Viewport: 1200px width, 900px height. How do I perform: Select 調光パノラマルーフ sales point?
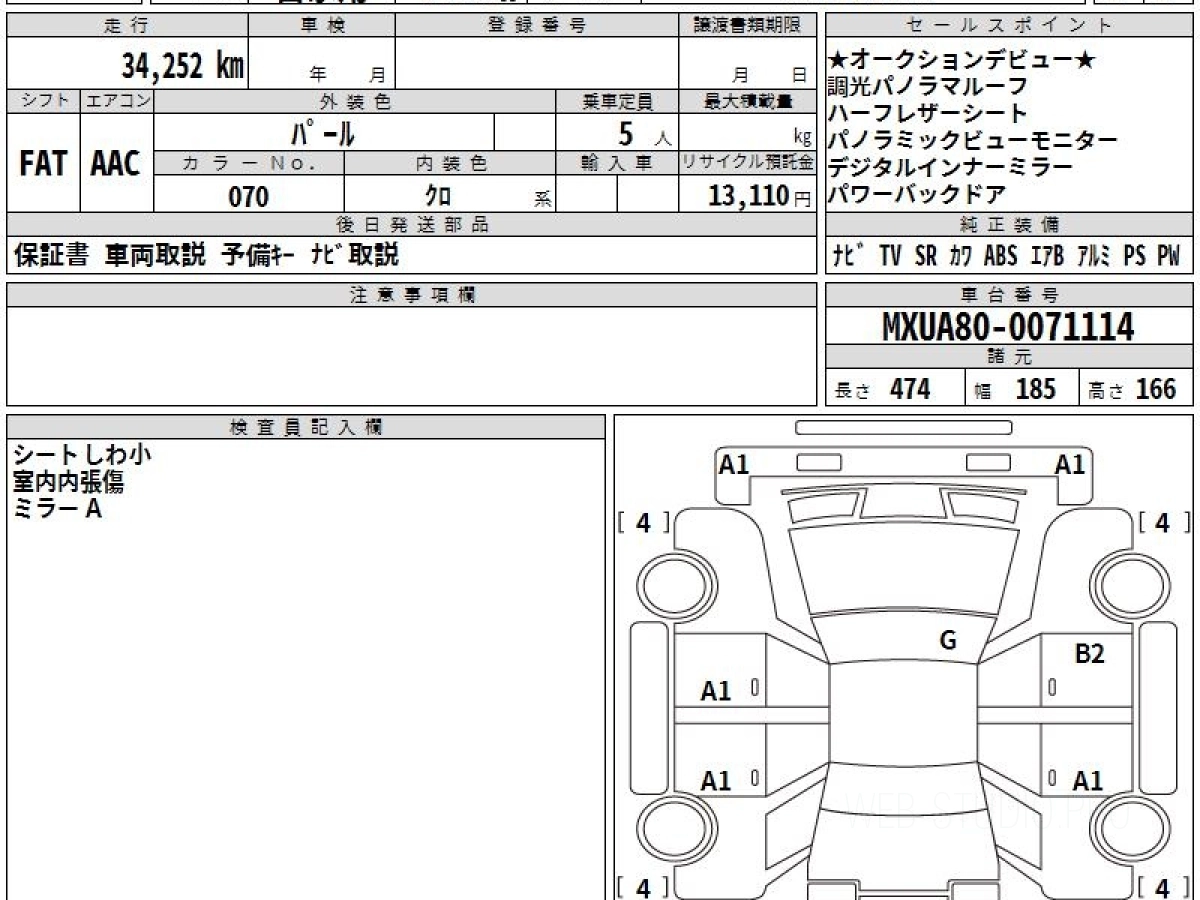[927, 86]
